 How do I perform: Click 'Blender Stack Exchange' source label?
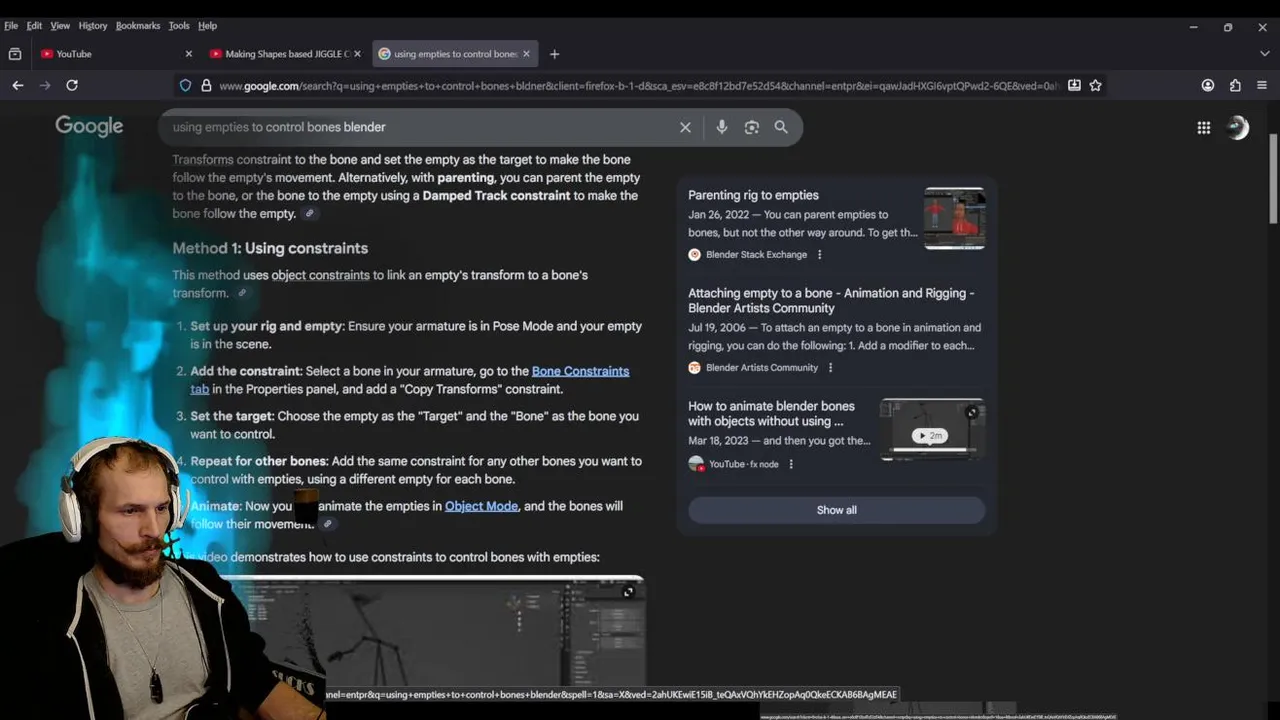756,255
